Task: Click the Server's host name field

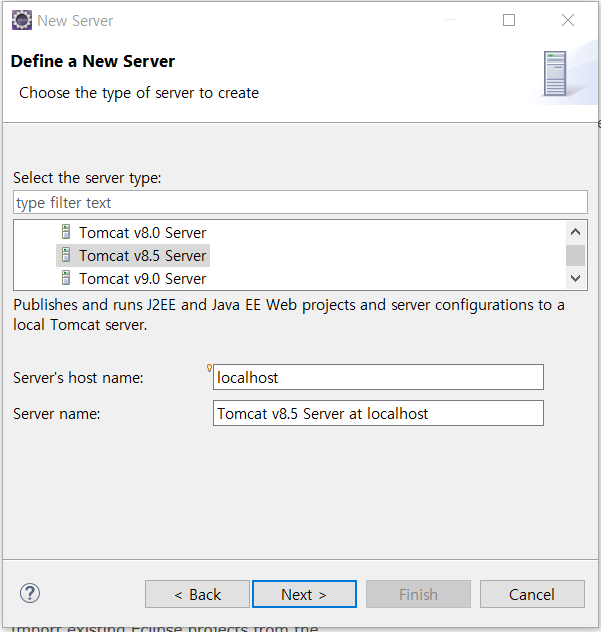Action: click(x=378, y=377)
